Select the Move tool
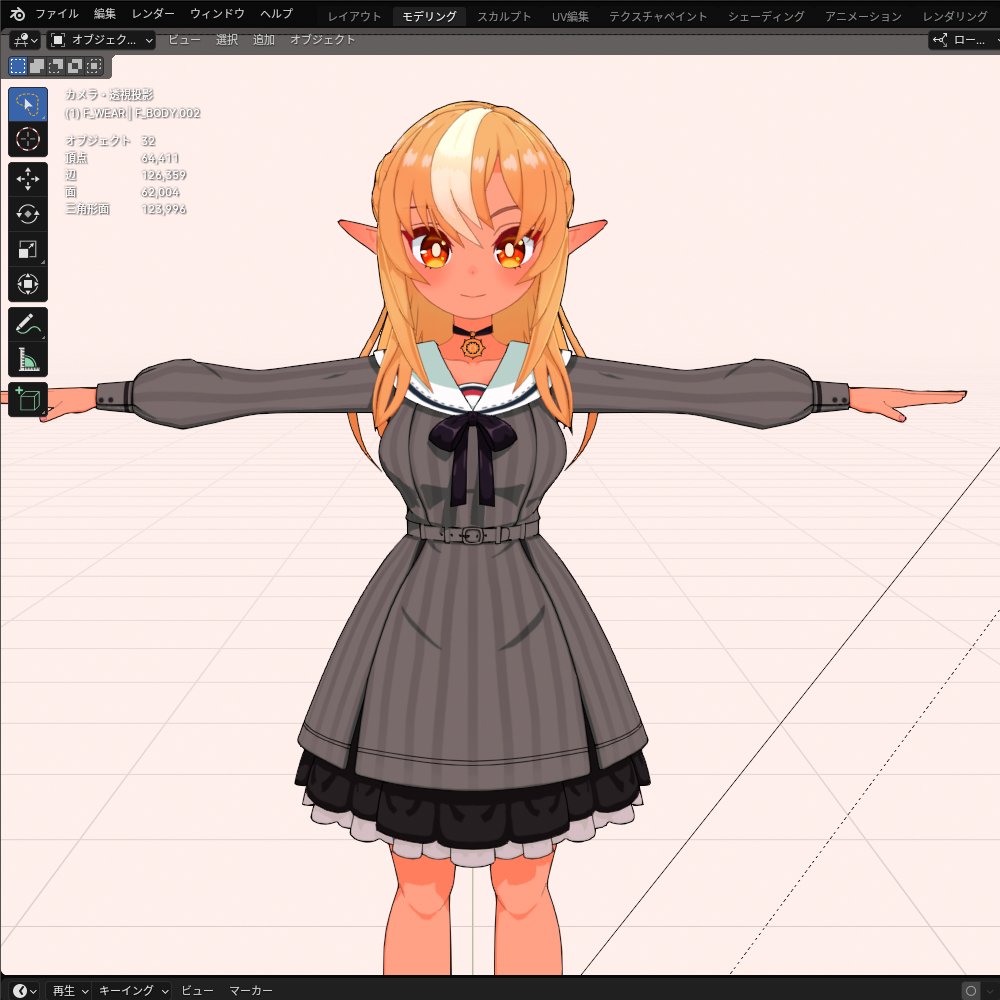 [x=27, y=179]
